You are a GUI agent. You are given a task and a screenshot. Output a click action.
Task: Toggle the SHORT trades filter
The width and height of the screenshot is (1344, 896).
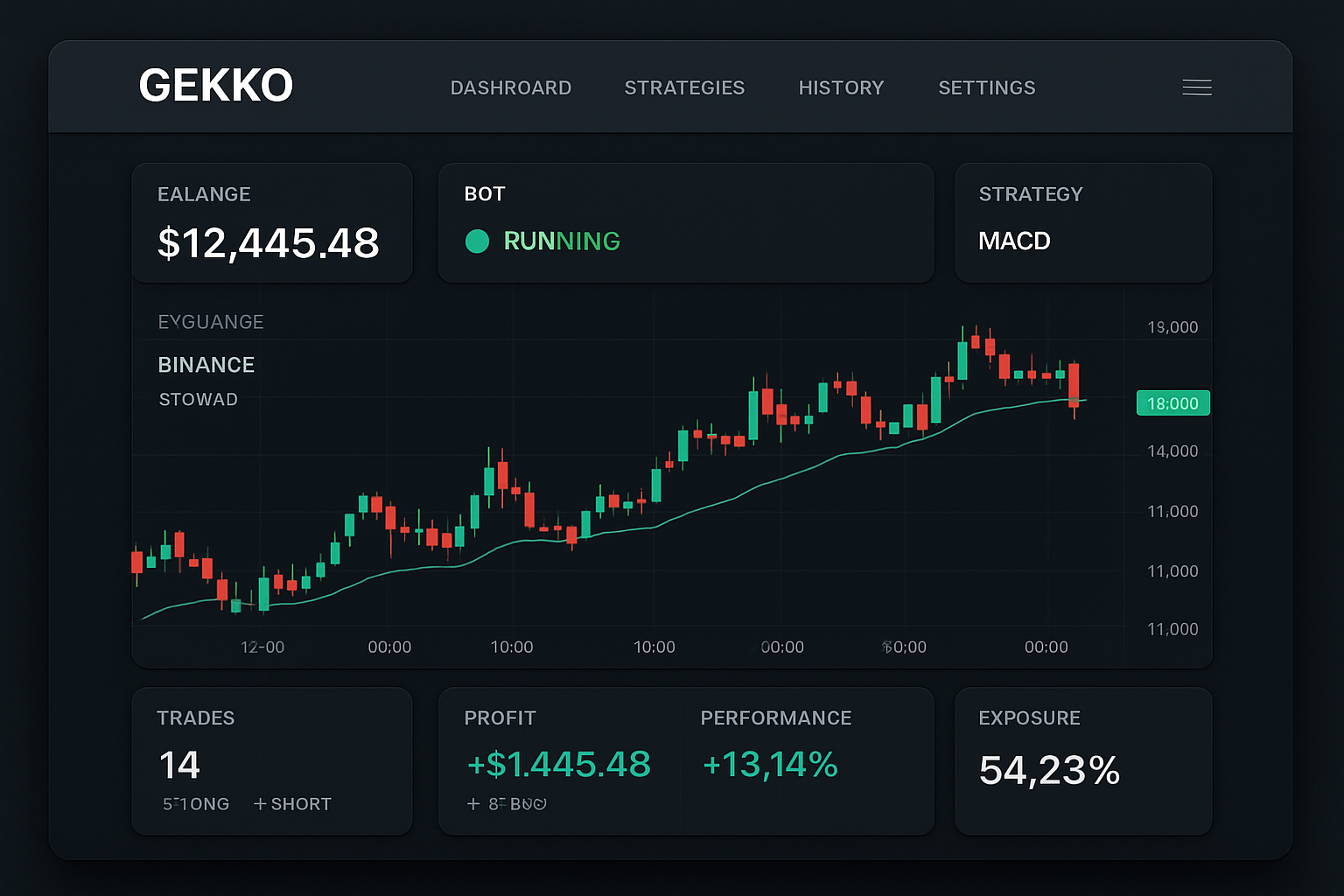pyautogui.click(x=292, y=804)
